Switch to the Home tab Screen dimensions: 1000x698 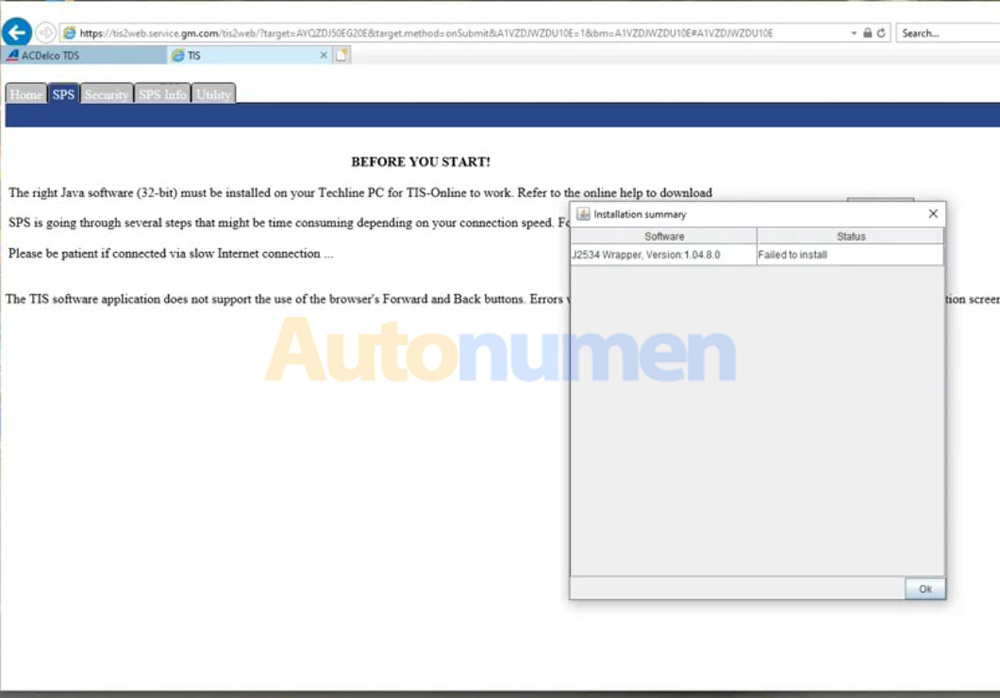pyautogui.click(x=25, y=93)
